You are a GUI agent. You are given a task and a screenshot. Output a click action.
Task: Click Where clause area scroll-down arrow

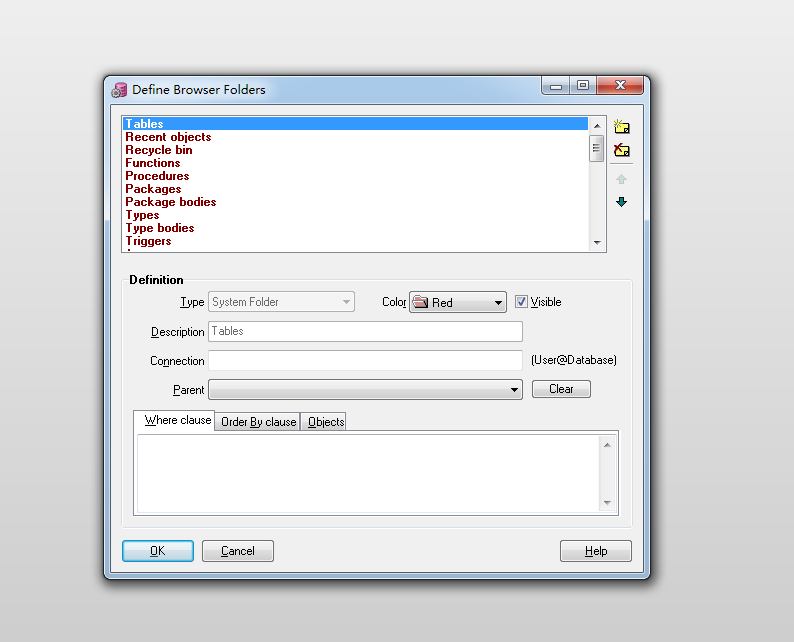pos(608,503)
